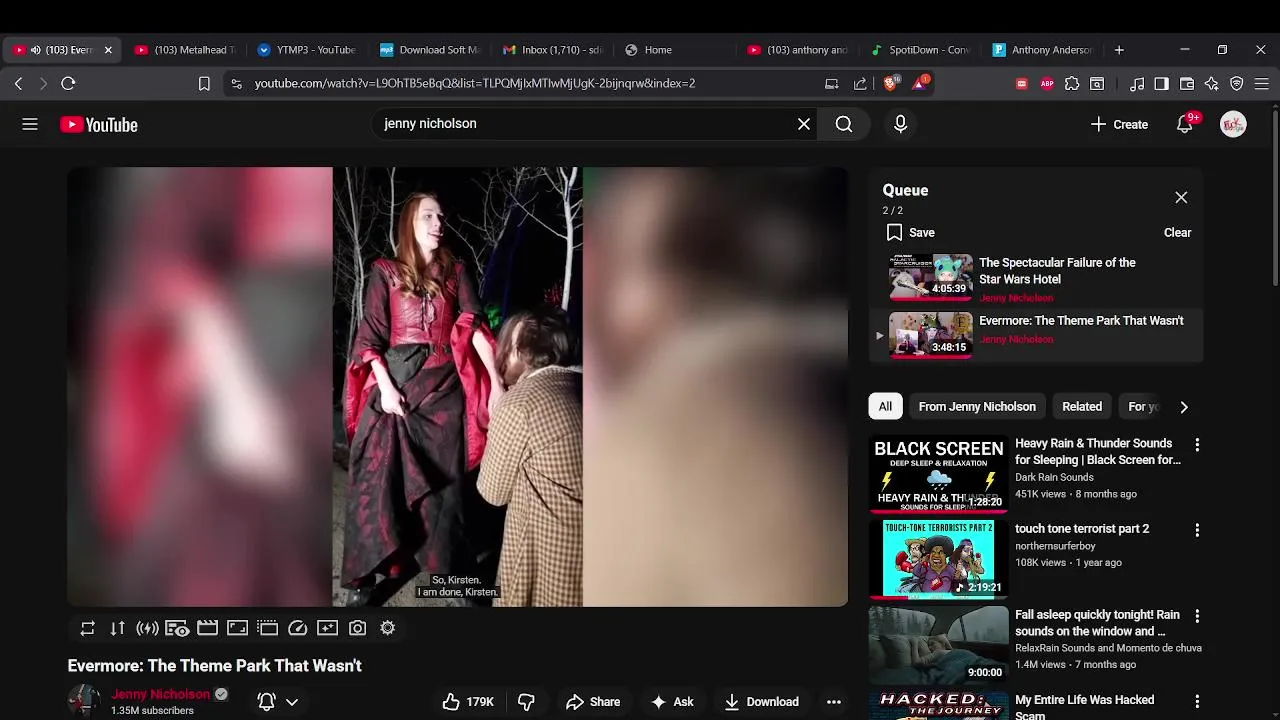Click the video filters sparkle icon

[327, 628]
